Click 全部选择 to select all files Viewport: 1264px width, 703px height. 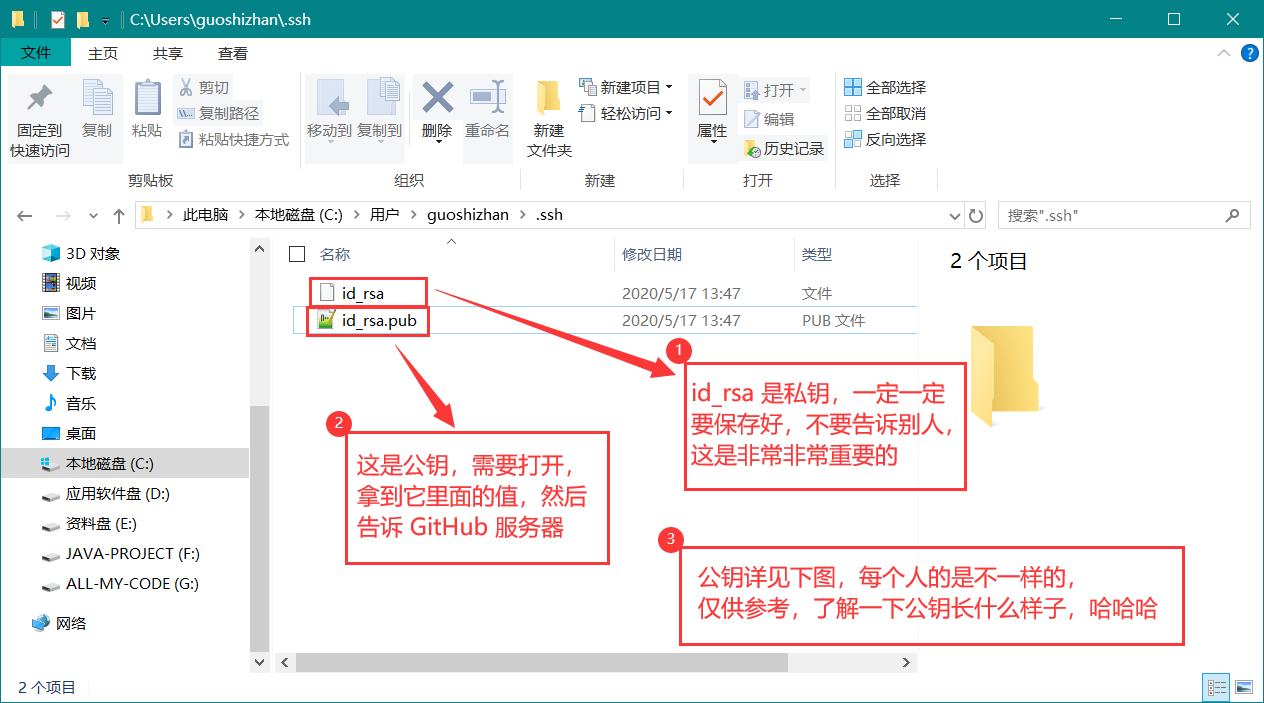point(885,88)
